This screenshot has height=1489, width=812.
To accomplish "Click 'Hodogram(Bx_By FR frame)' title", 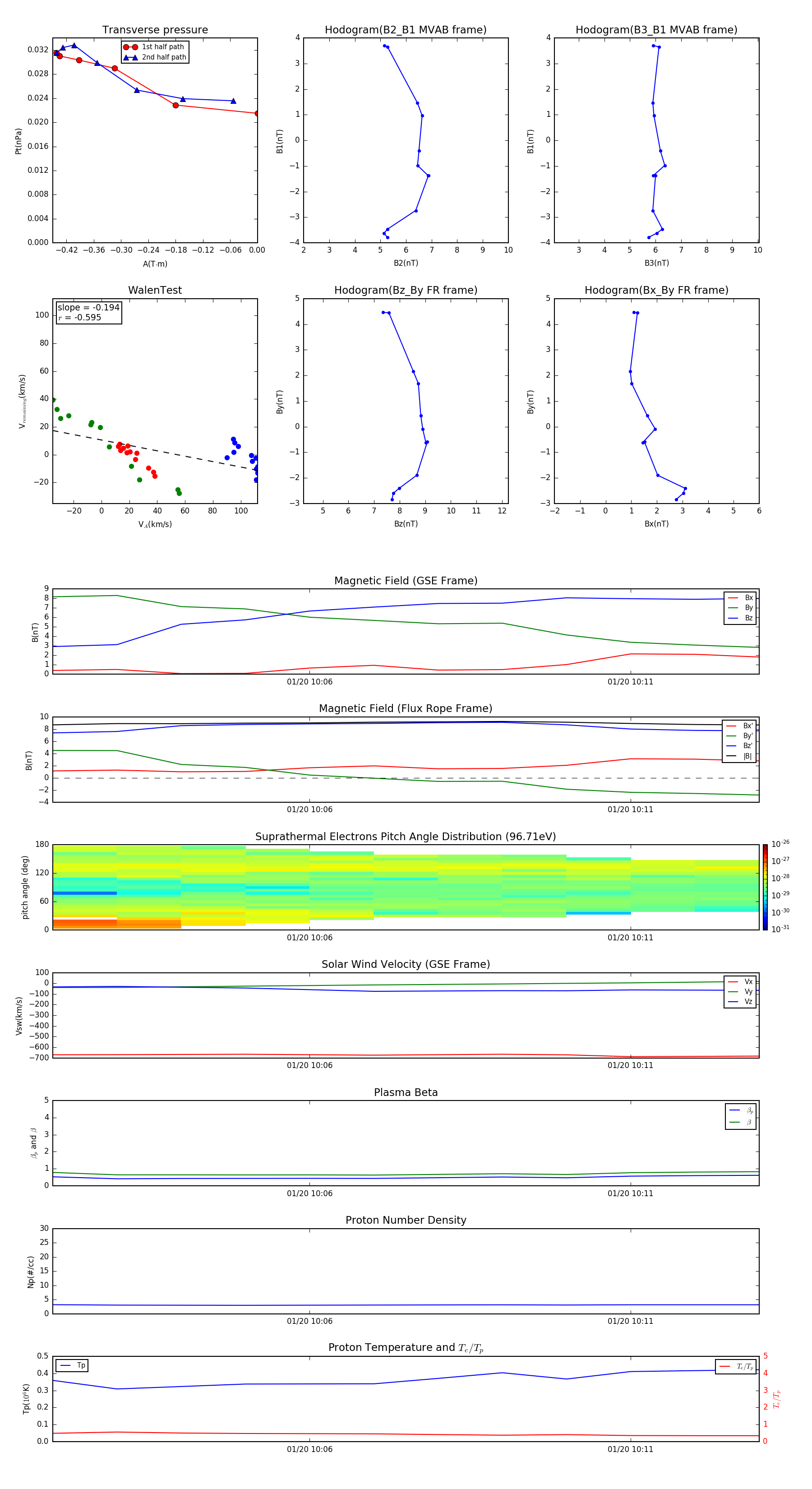I will [x=656, y=290].
